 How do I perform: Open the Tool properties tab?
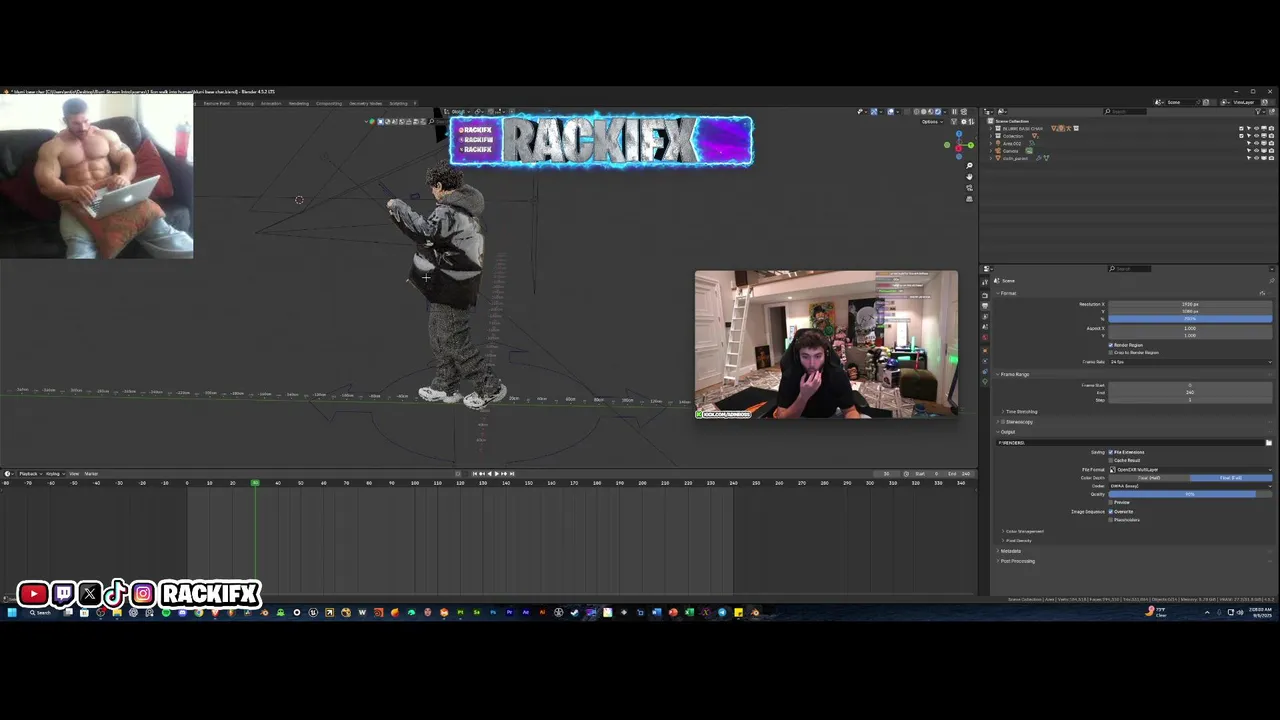click(x=985, y=282)
